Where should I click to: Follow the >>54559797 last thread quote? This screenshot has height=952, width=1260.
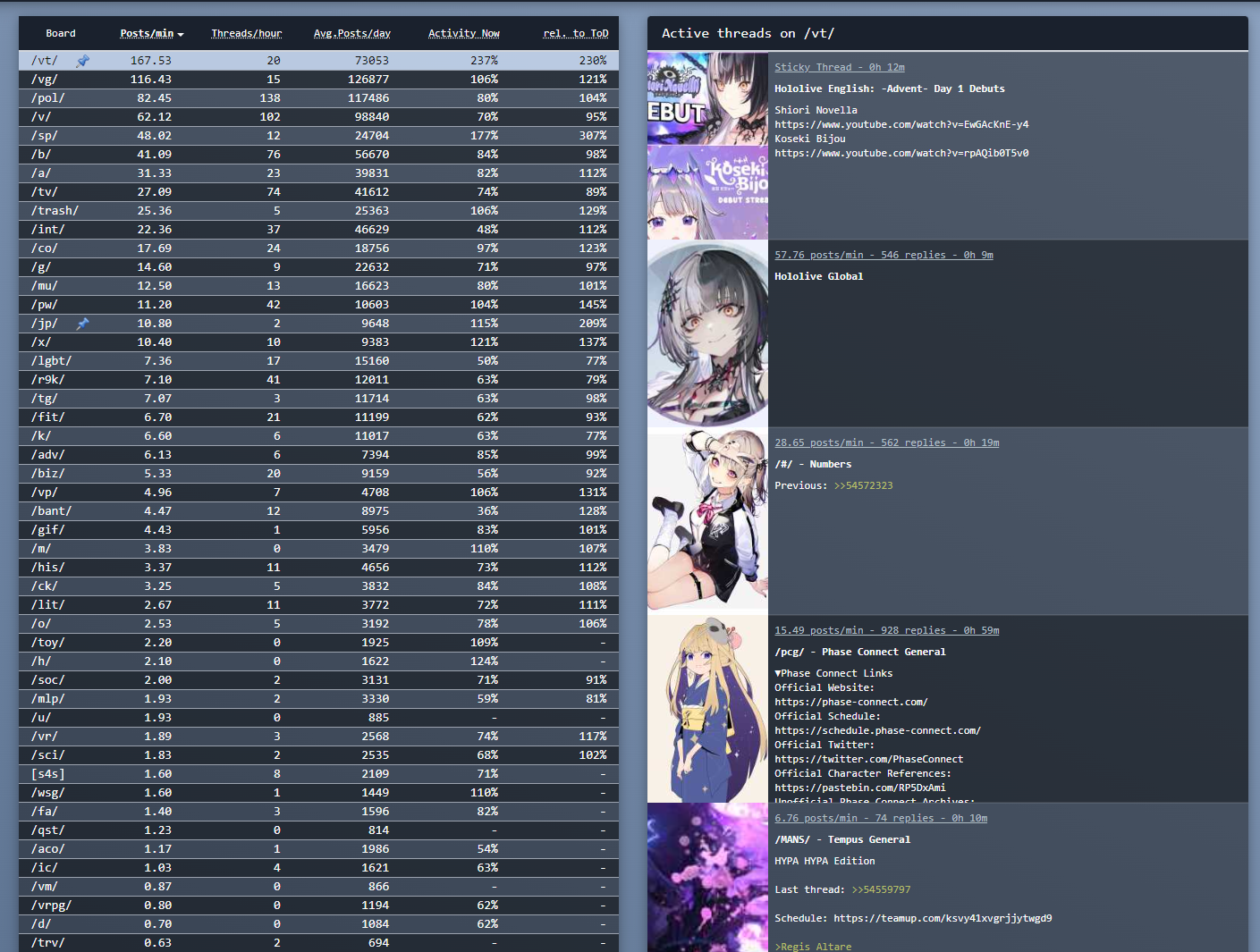881,889
